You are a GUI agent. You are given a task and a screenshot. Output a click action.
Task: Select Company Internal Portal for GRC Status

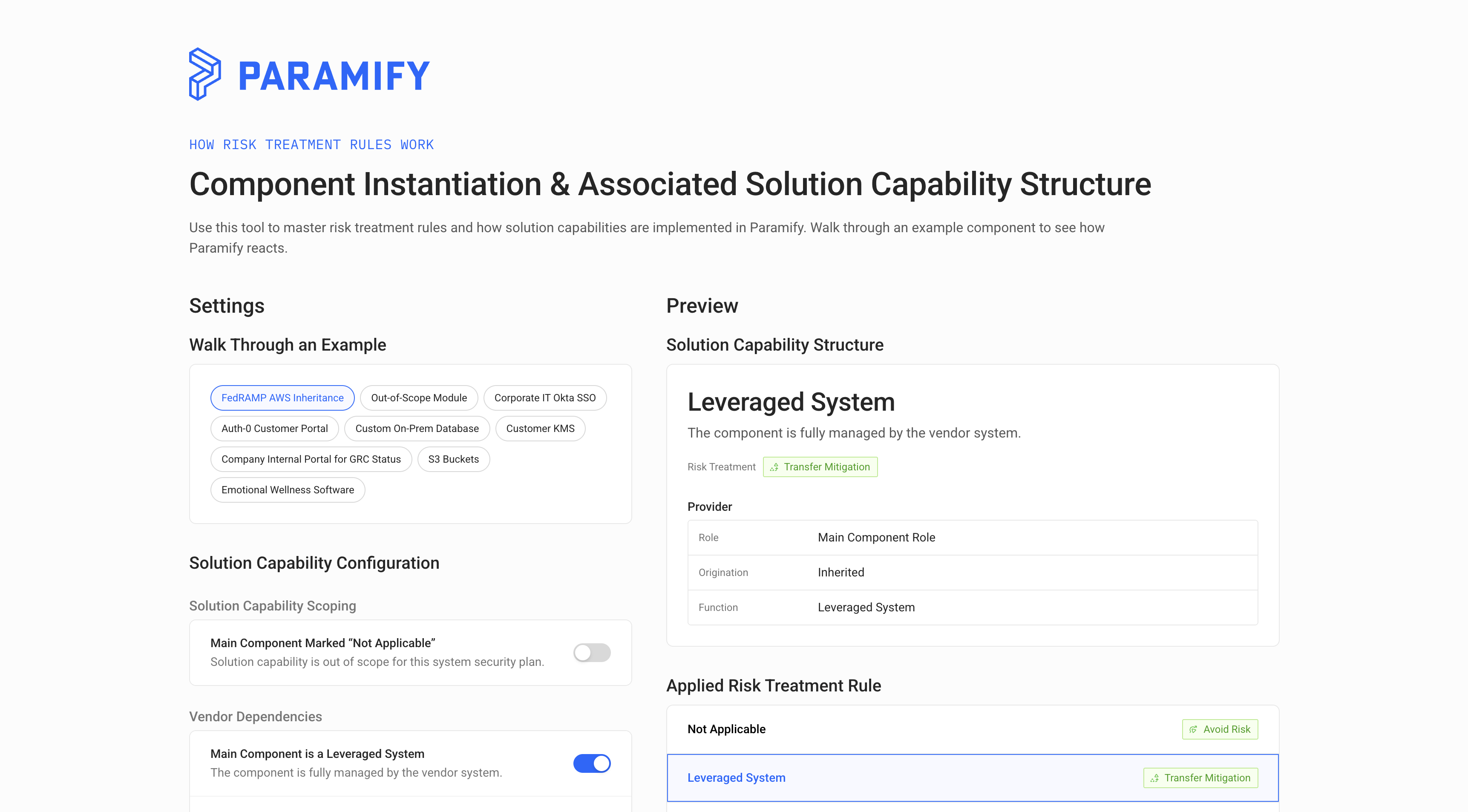point(311,459)
